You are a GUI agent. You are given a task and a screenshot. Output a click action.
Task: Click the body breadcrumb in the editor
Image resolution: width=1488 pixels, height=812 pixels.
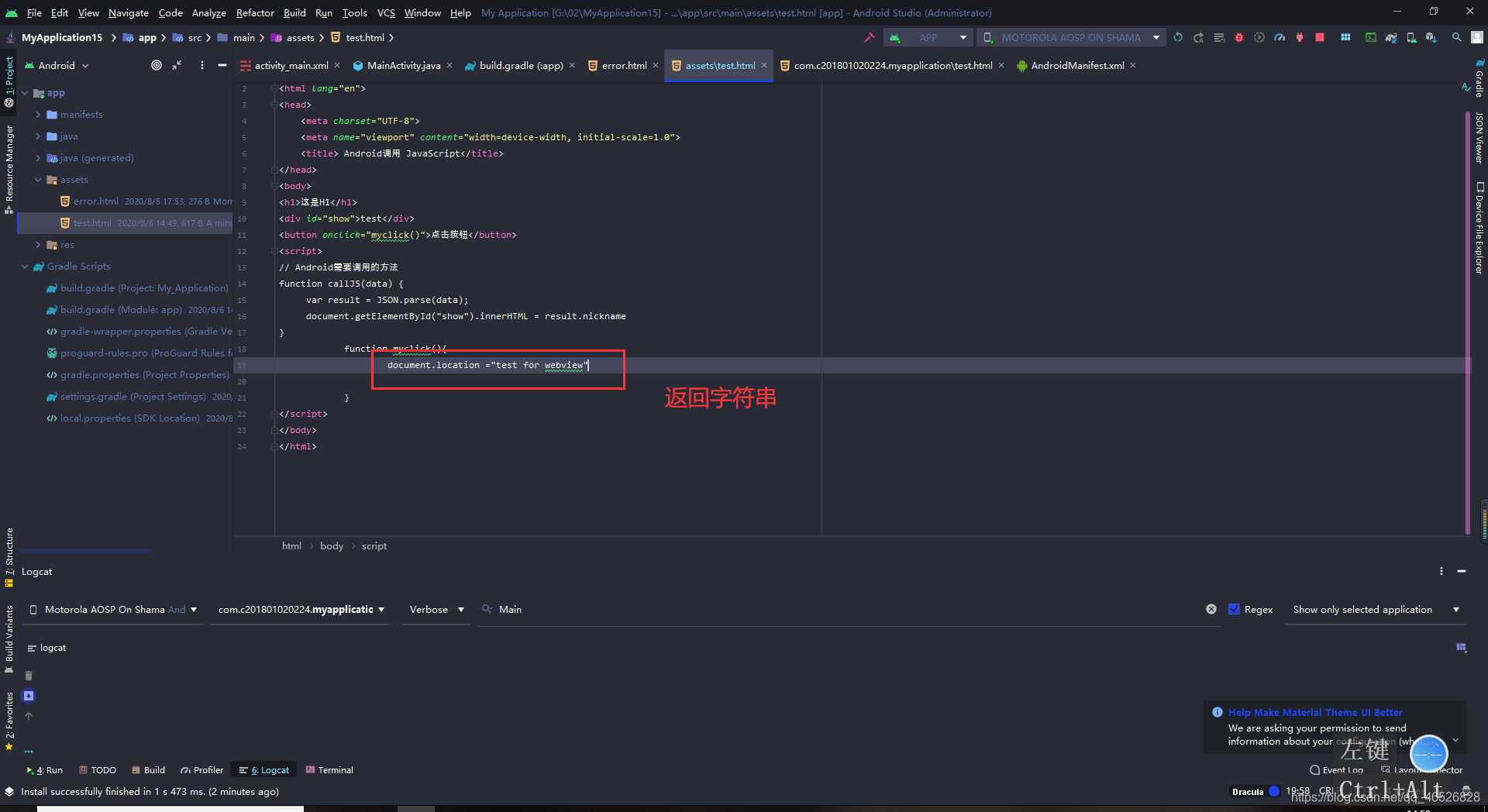(x=332, y=546)
